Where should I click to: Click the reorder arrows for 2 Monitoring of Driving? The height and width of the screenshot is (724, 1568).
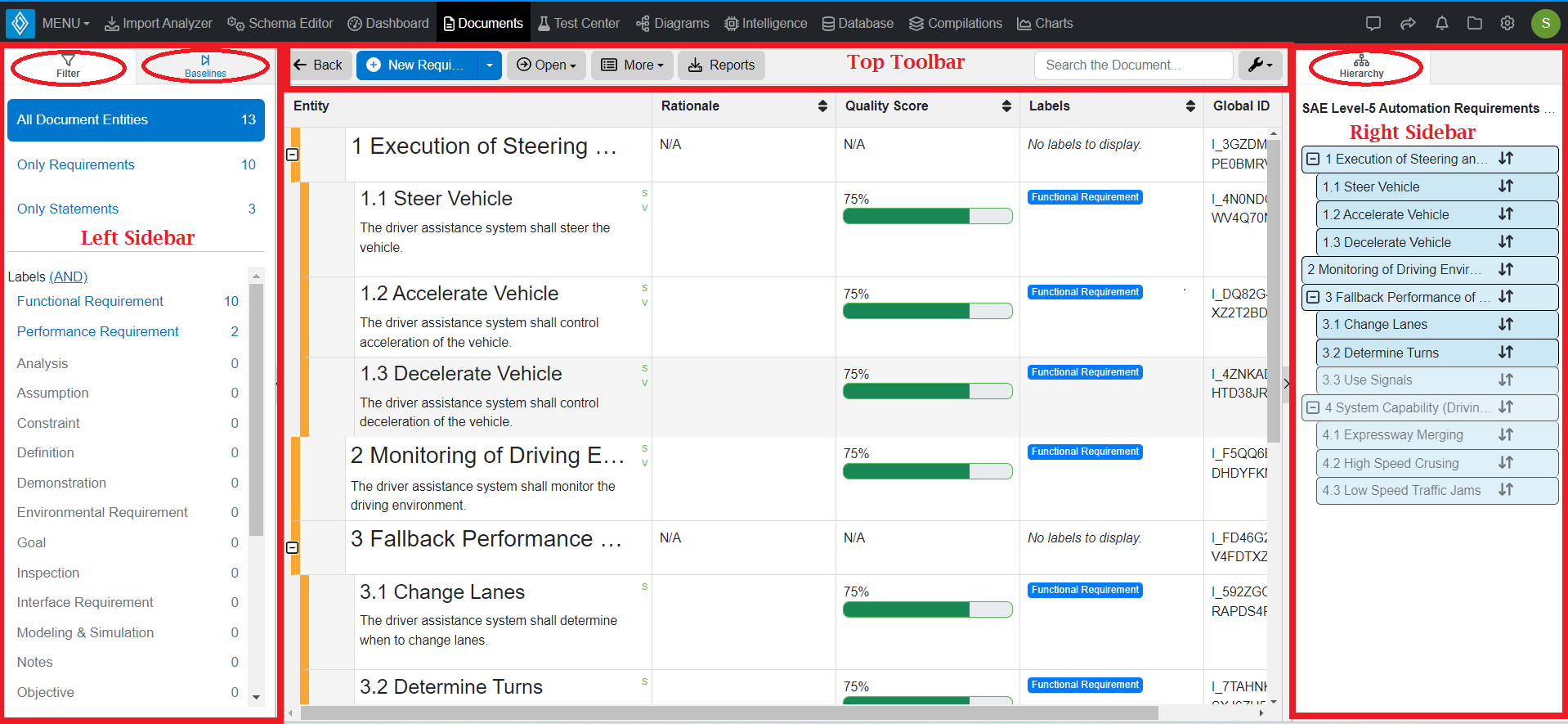[x=1506, y=269]
